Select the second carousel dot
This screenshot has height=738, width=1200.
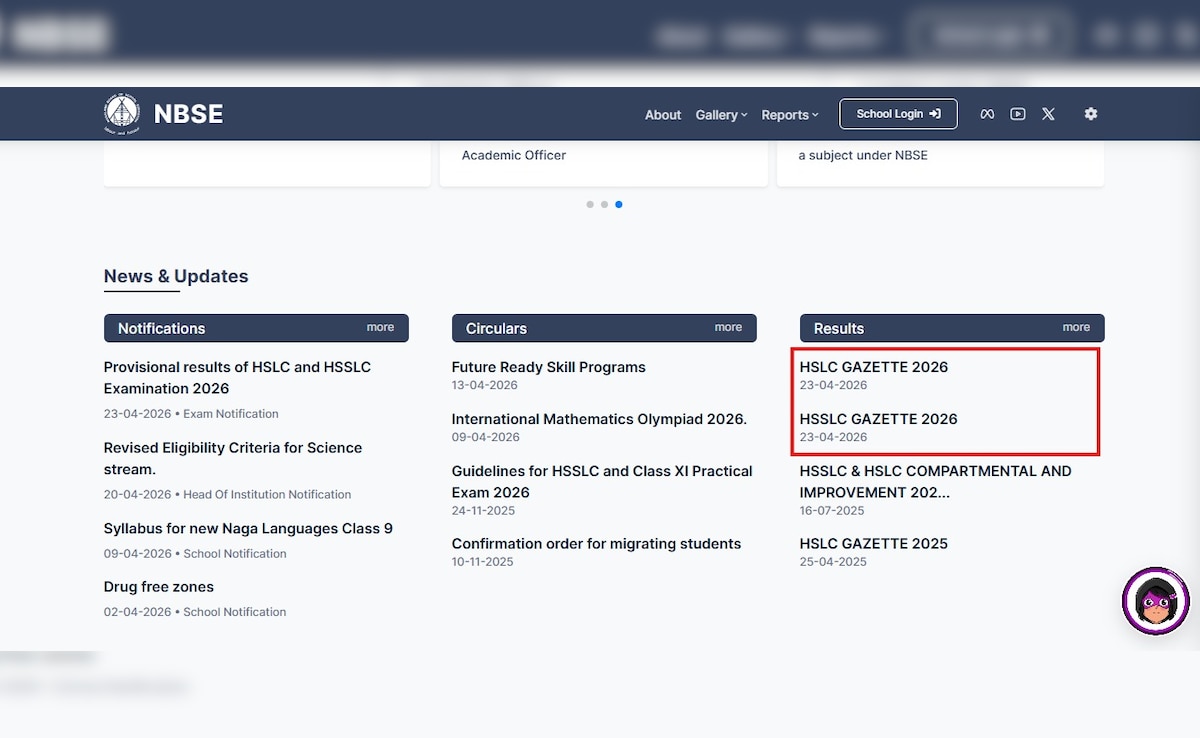point(604,204)
